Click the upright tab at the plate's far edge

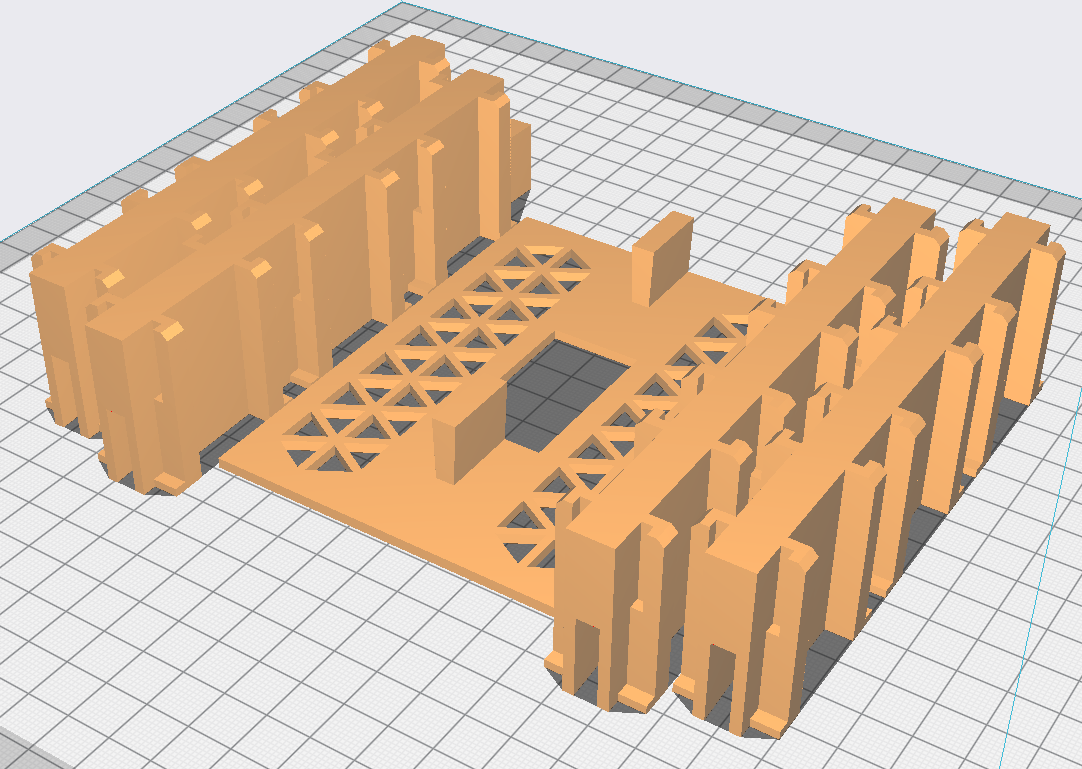(661, 260)
